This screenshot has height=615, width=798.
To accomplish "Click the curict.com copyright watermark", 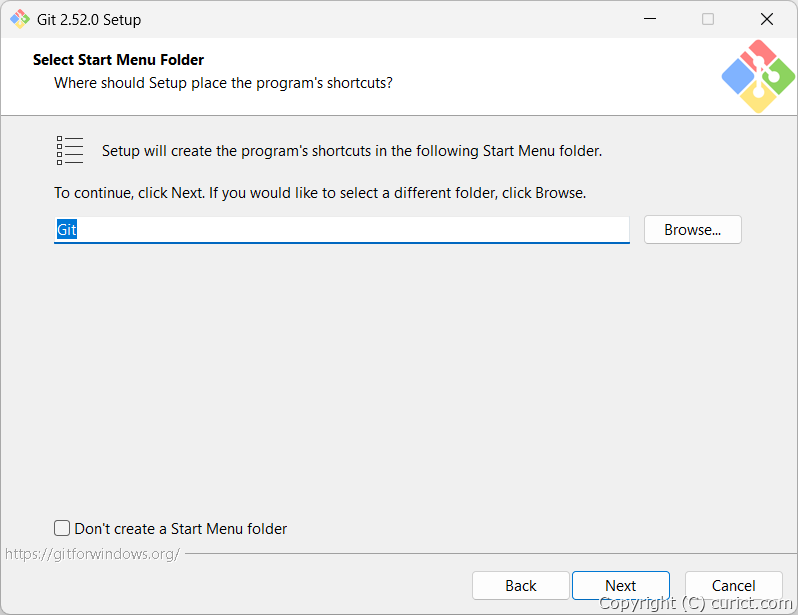I will point(695,603).
